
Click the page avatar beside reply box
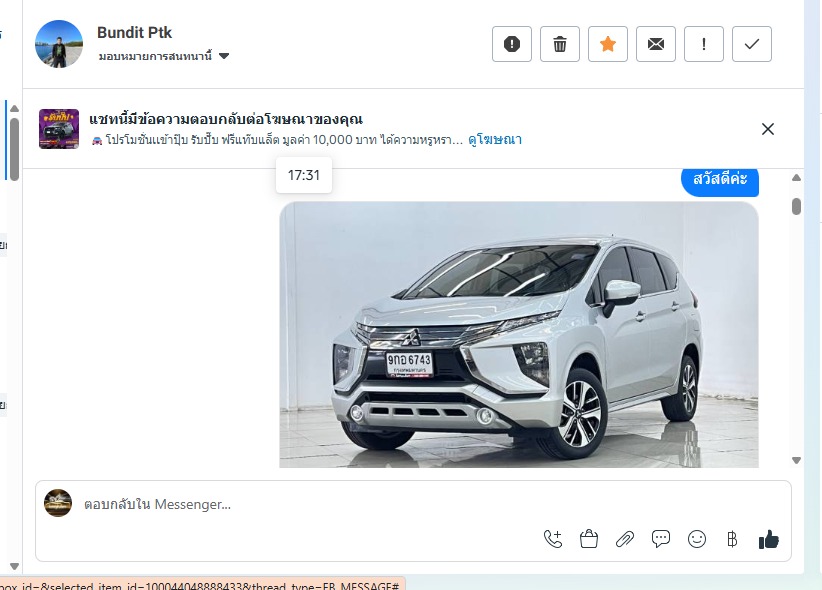pos(58,503)
